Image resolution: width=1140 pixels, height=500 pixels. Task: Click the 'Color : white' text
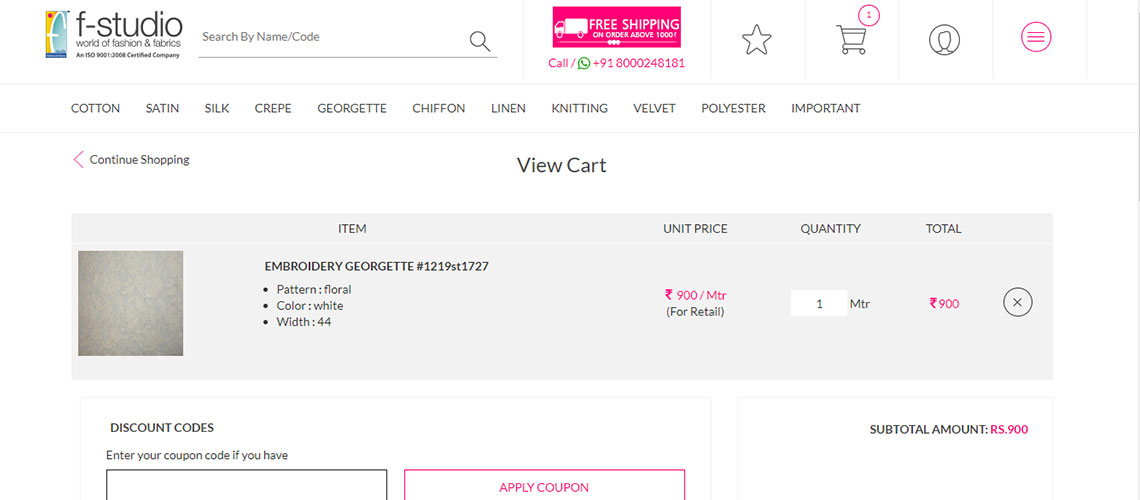310,305
